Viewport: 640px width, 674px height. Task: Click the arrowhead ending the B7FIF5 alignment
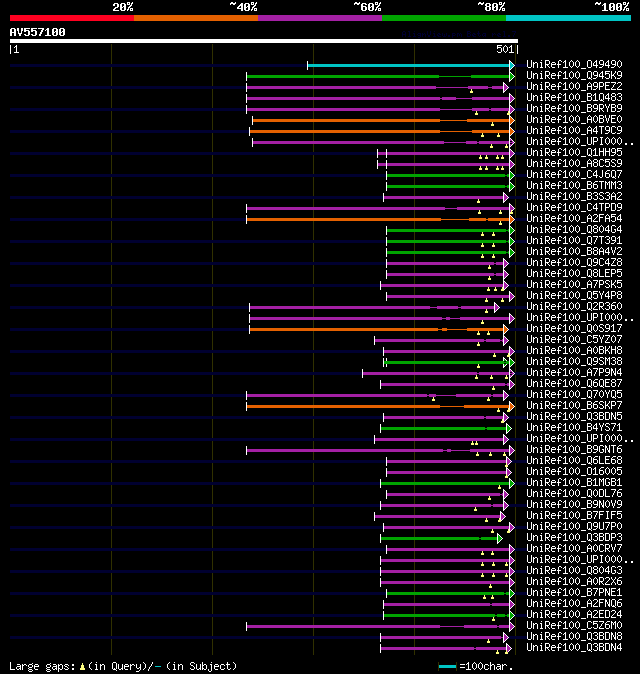coord(503,517)
